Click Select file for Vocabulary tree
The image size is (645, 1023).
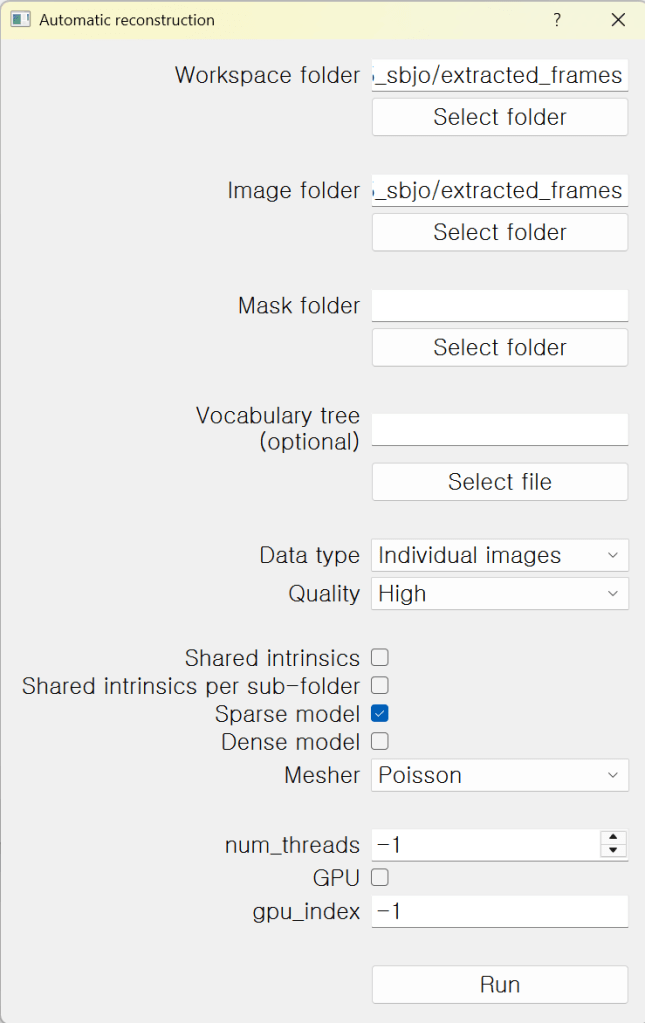pyautogui.click(x=499, y=482)
